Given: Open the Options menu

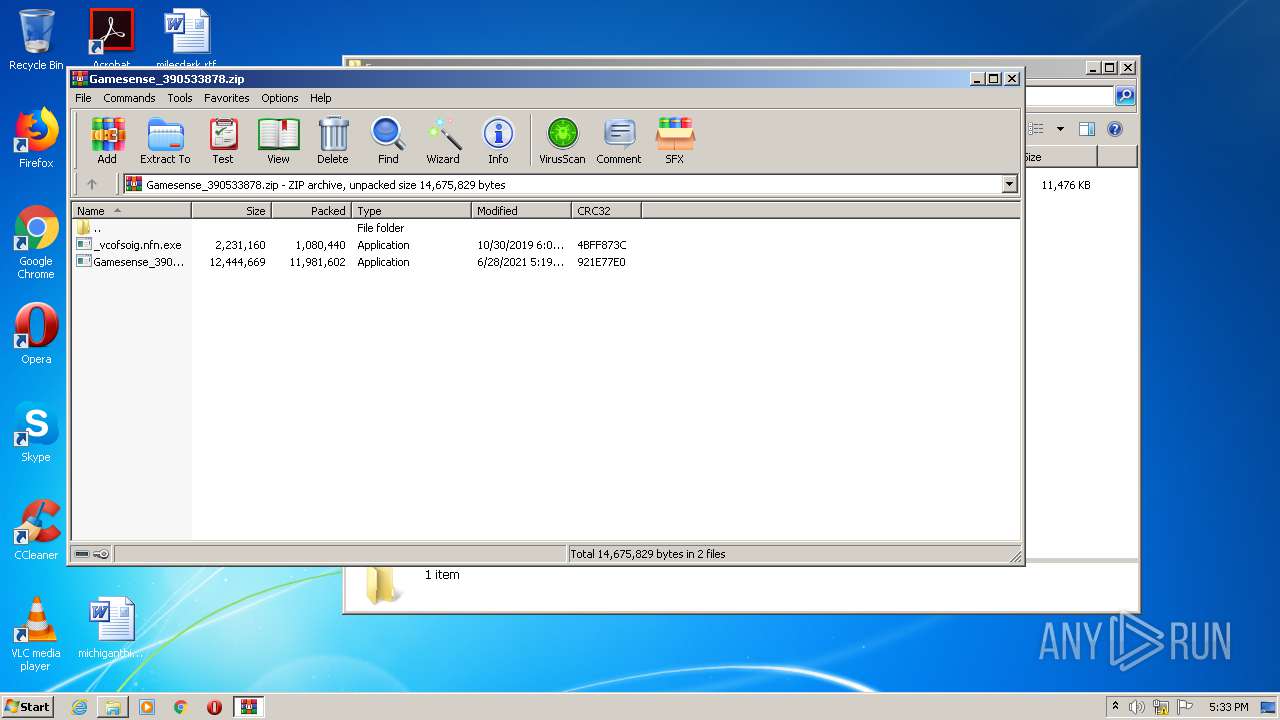Looking at the screenshot, I should 280,98.
